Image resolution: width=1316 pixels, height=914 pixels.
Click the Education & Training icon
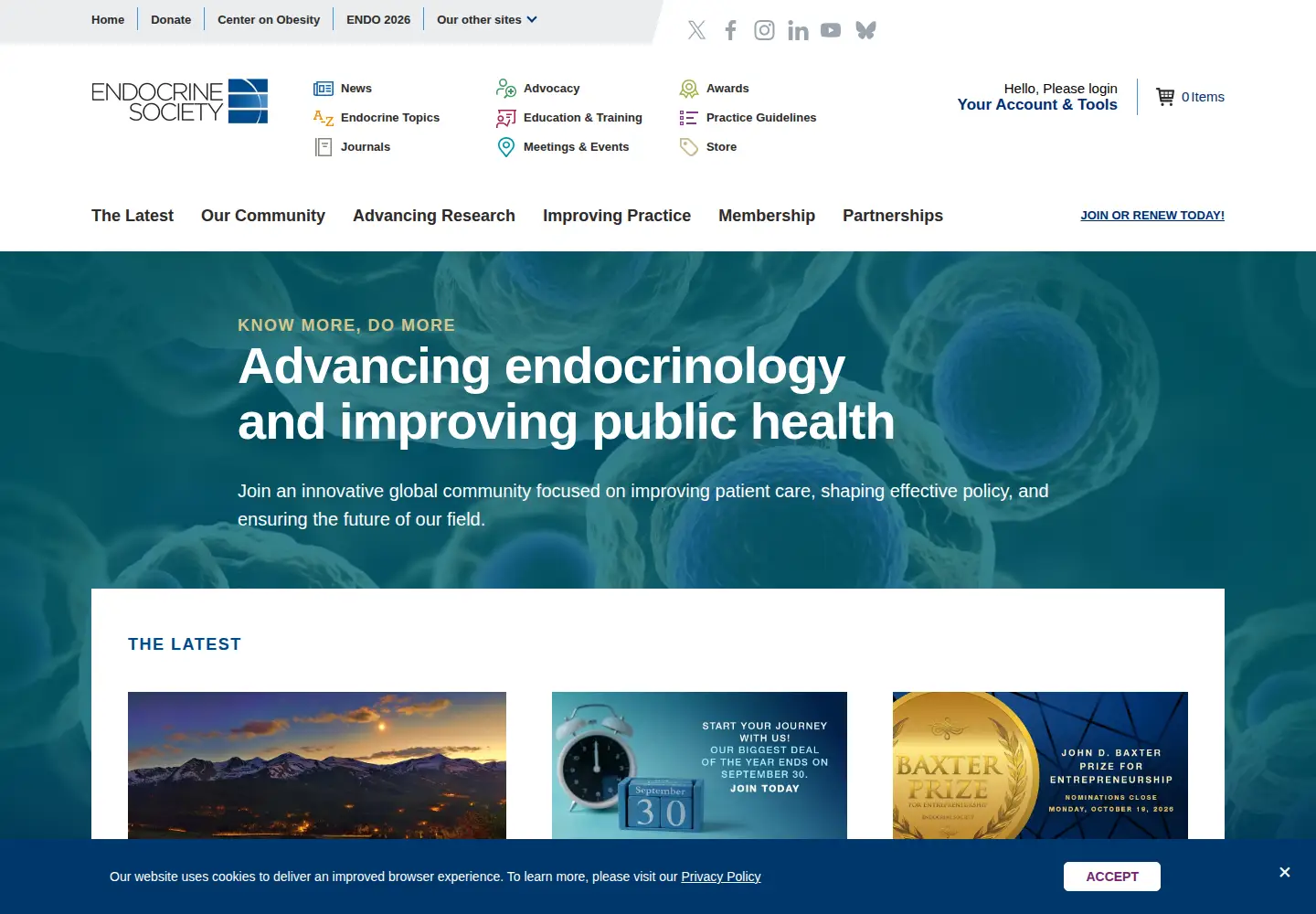(x=506, y=118)
